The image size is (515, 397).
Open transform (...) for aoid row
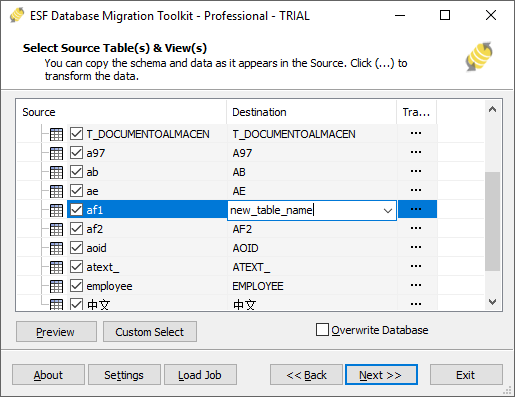coord(416,247)
